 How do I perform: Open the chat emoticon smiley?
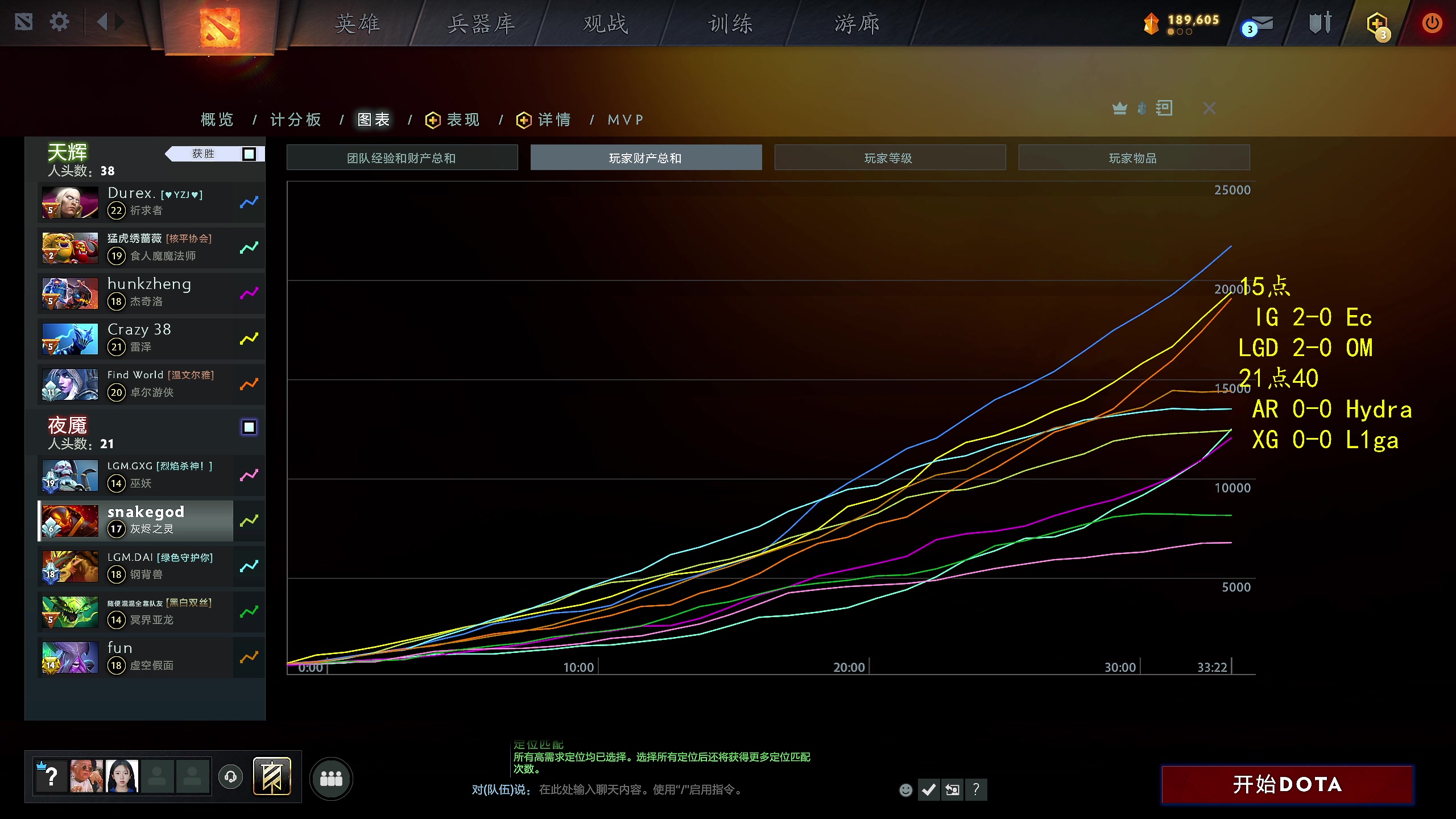905,790
